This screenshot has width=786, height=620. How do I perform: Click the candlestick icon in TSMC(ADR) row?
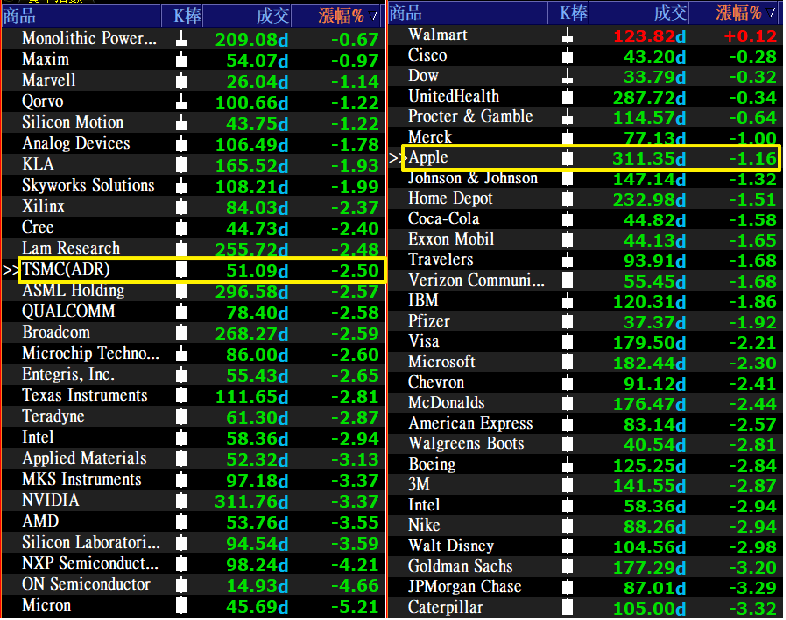coord(182,269)
